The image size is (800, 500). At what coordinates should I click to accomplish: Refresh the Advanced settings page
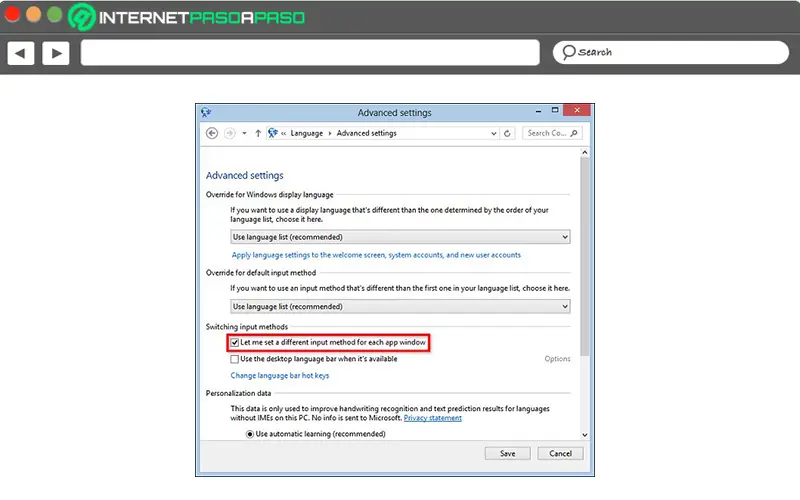507,133
